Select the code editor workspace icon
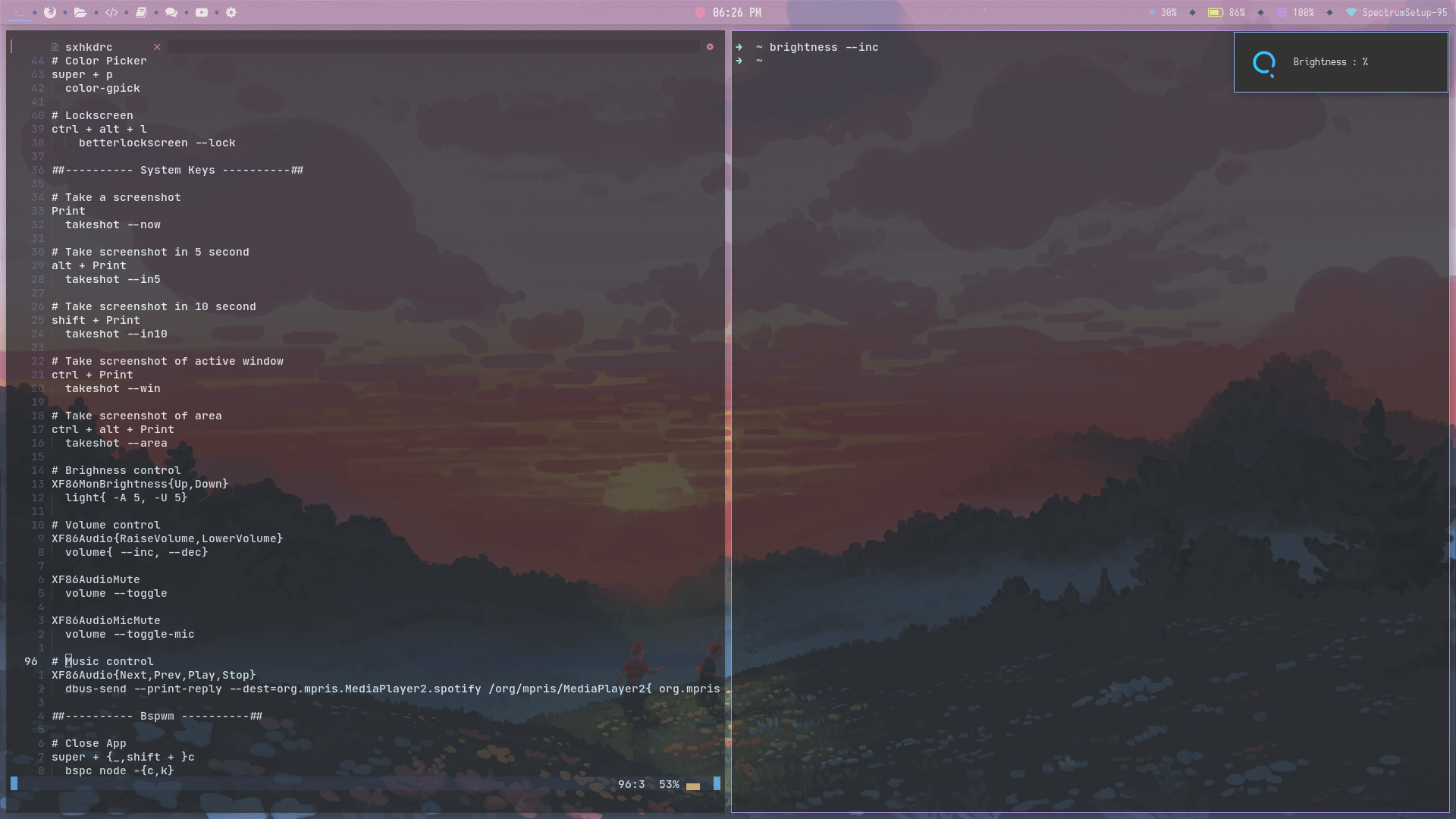The width and height of the screenshot is (1456, 819). 111,12
